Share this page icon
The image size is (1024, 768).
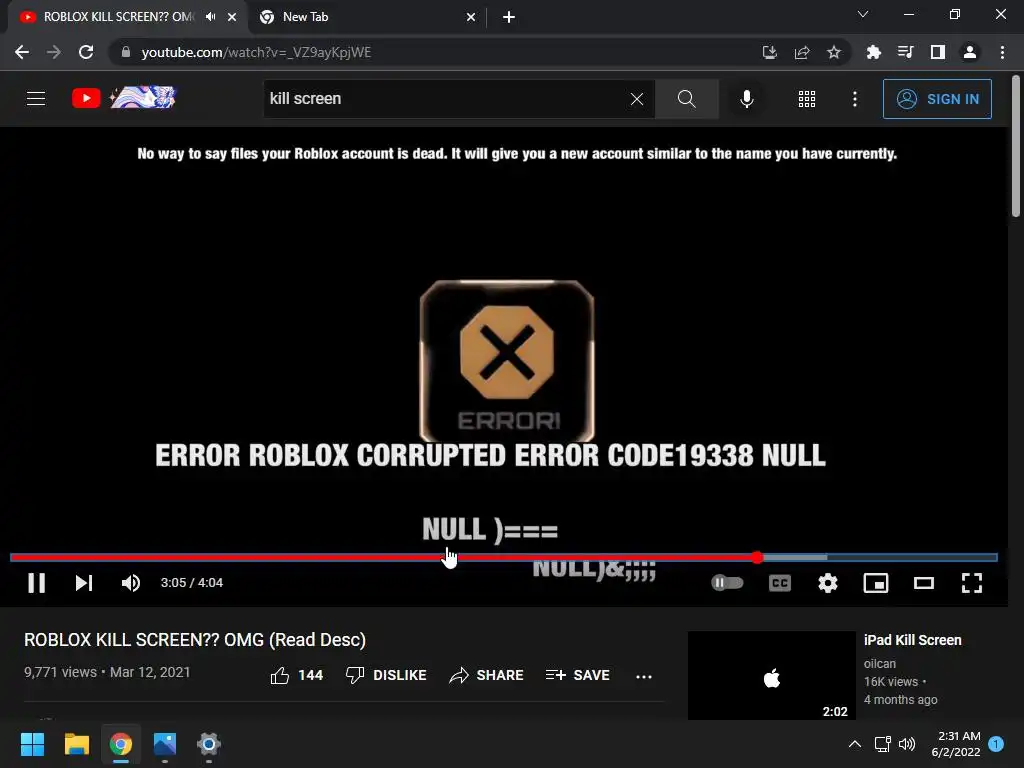[x=802, y=52]
